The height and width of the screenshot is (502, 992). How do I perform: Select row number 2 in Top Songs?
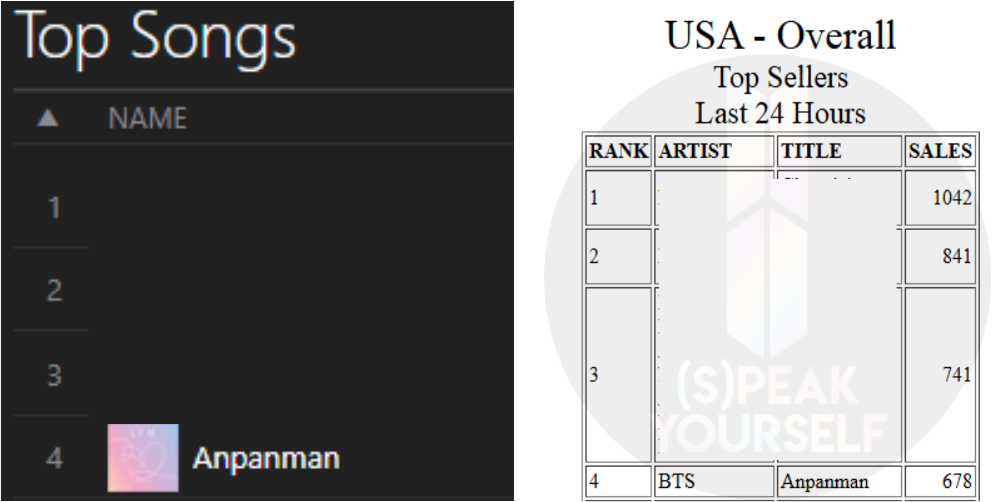tap(55, 292)
